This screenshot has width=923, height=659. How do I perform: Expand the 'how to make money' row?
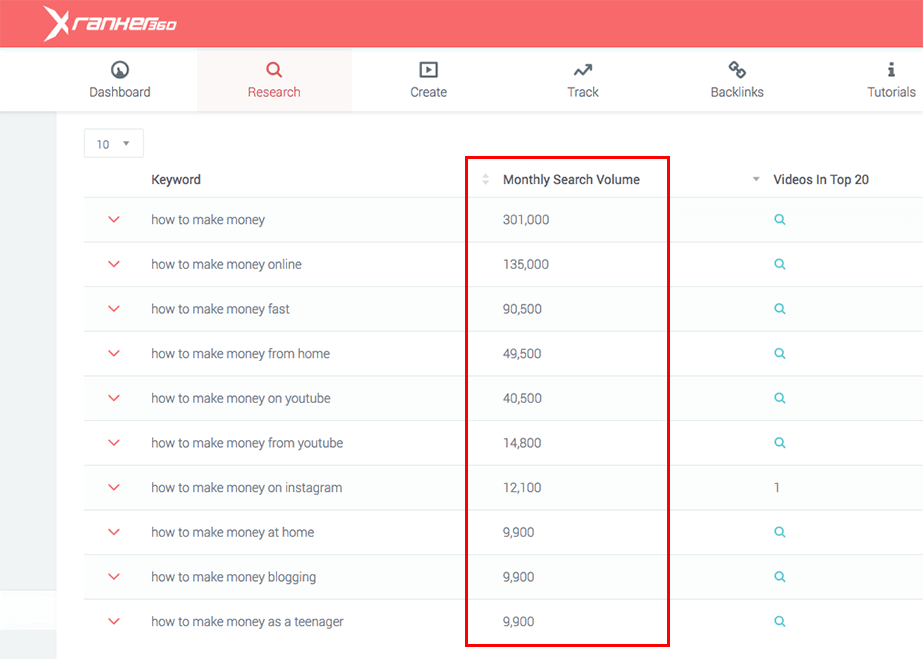[x=114, y=220]
